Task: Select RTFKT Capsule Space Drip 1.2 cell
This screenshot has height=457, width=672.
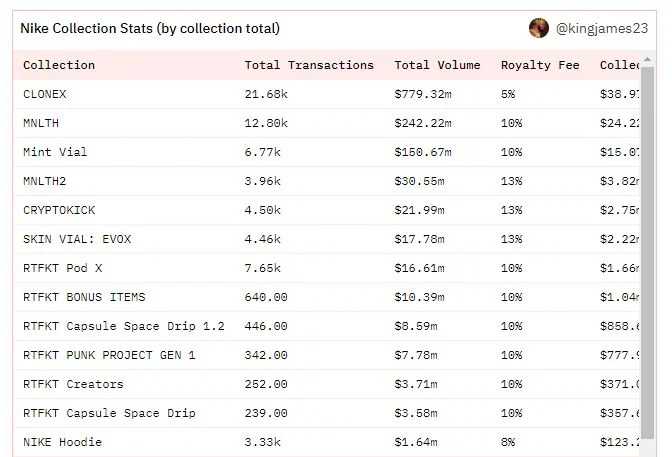Action: click(124, 326)
